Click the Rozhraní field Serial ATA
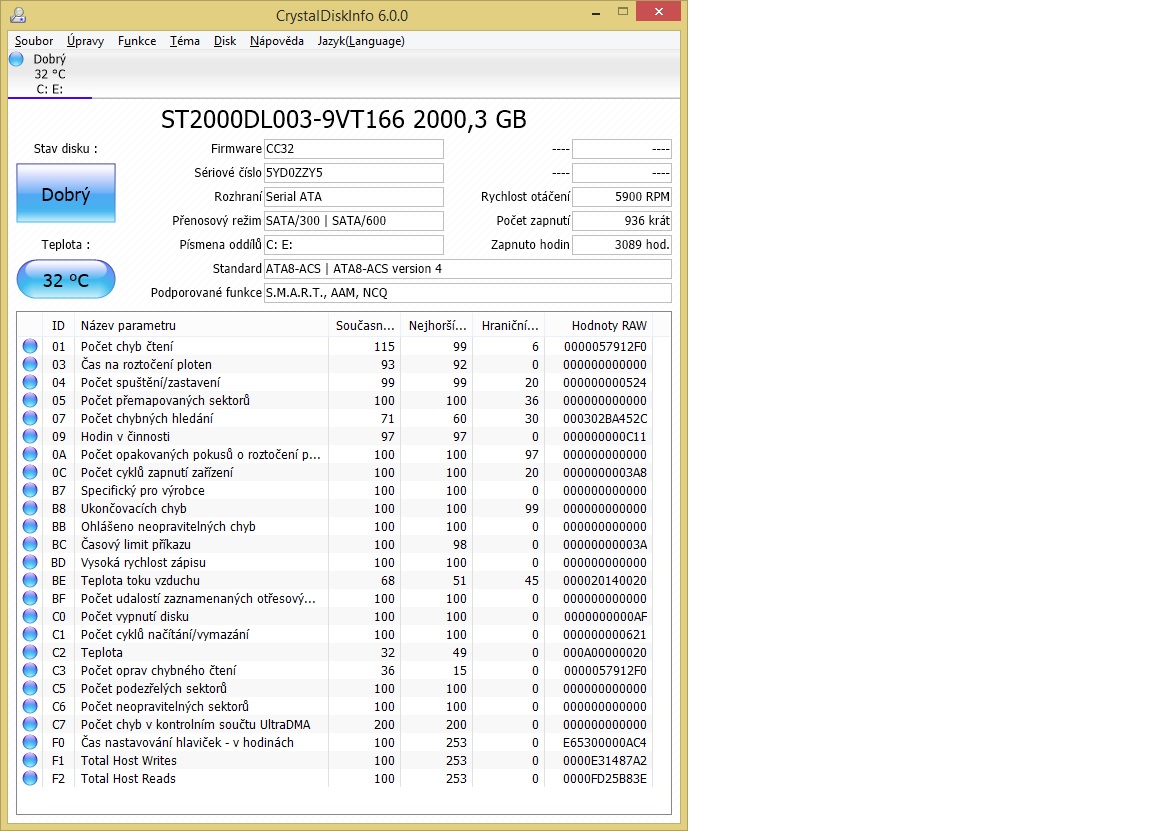 353,197
